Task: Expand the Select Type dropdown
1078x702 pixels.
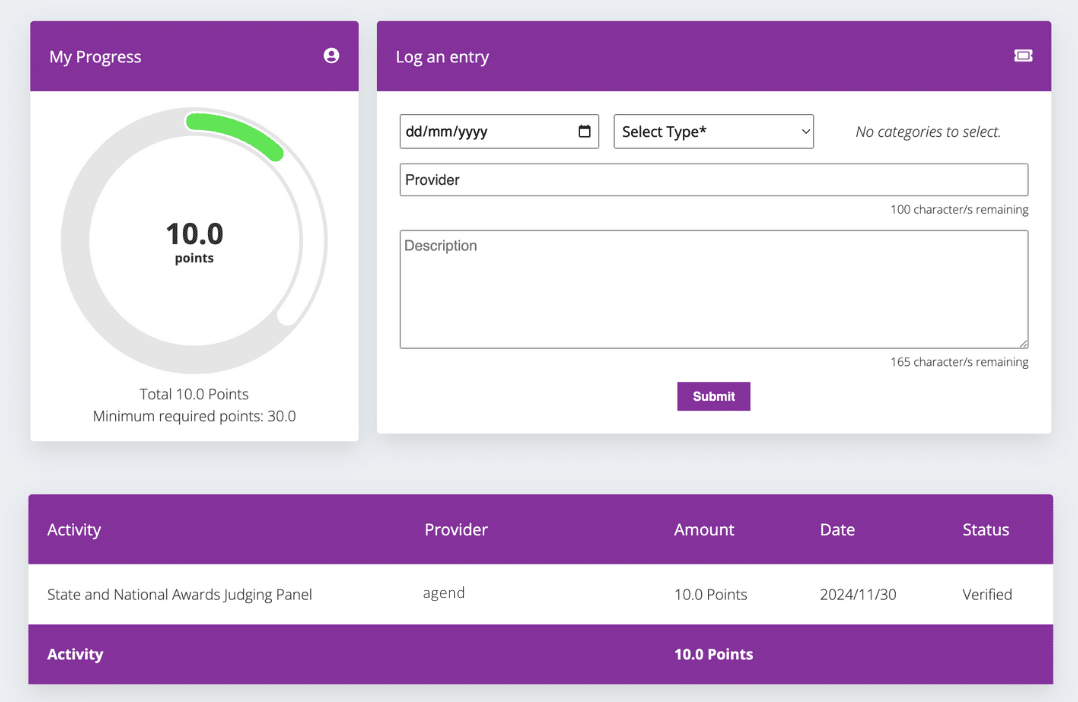Action: point(713,132)
